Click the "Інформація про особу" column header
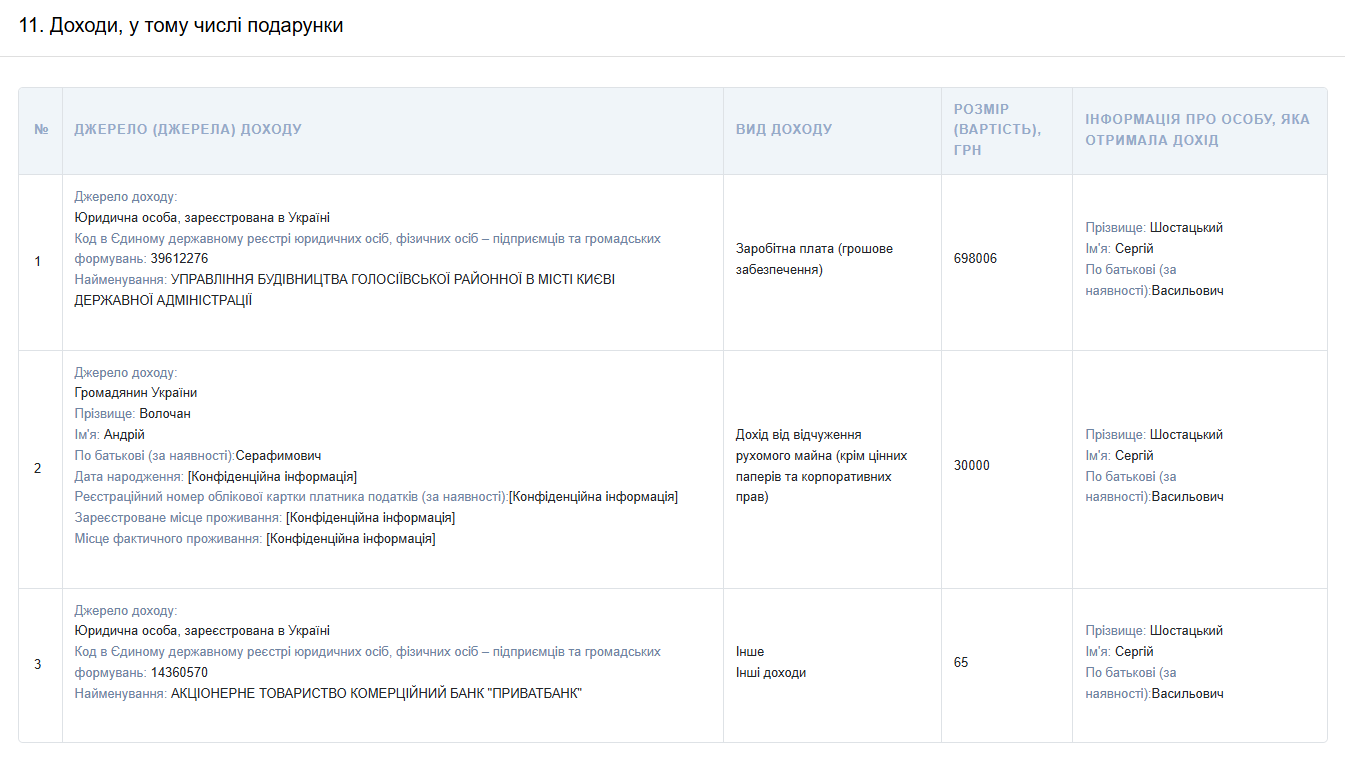 [1197, 130]
